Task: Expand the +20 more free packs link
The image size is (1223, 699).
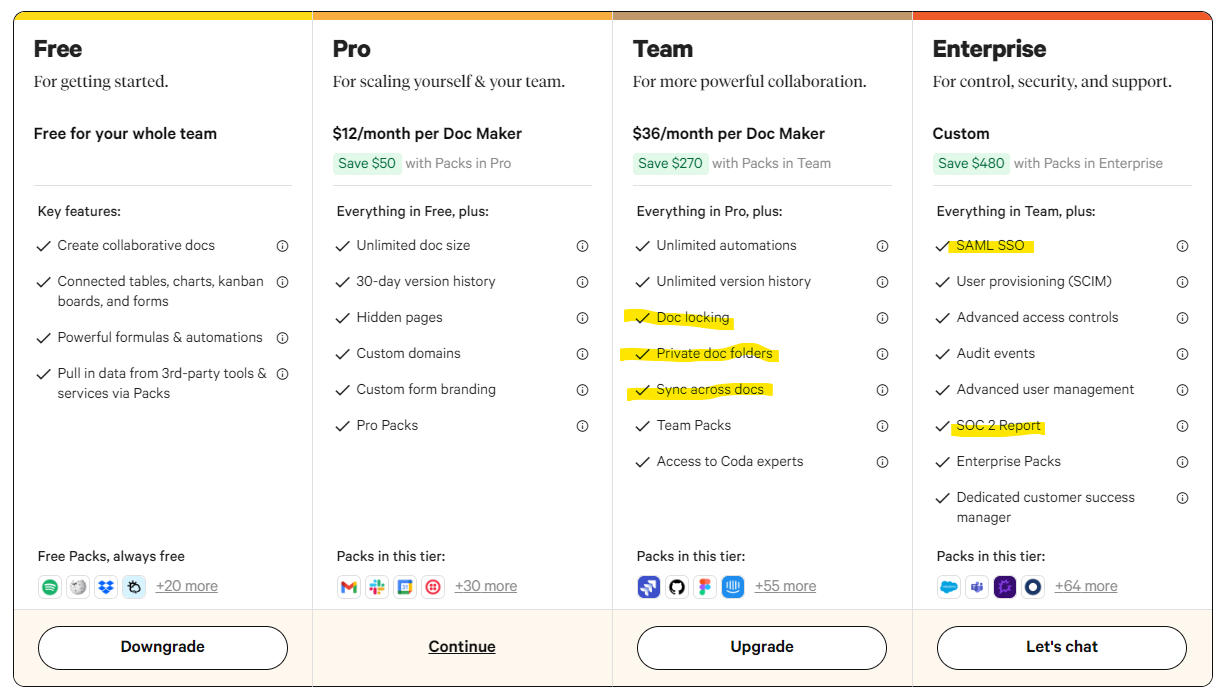Action: click(x=187, y=587)
